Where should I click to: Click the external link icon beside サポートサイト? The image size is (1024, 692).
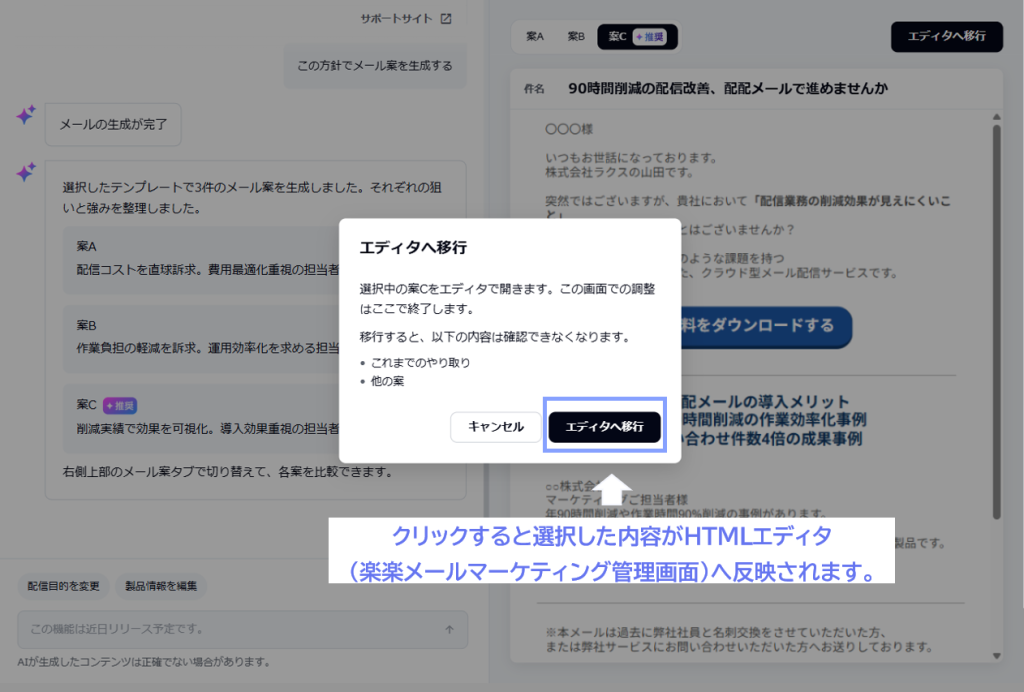[x=446, y=19]
